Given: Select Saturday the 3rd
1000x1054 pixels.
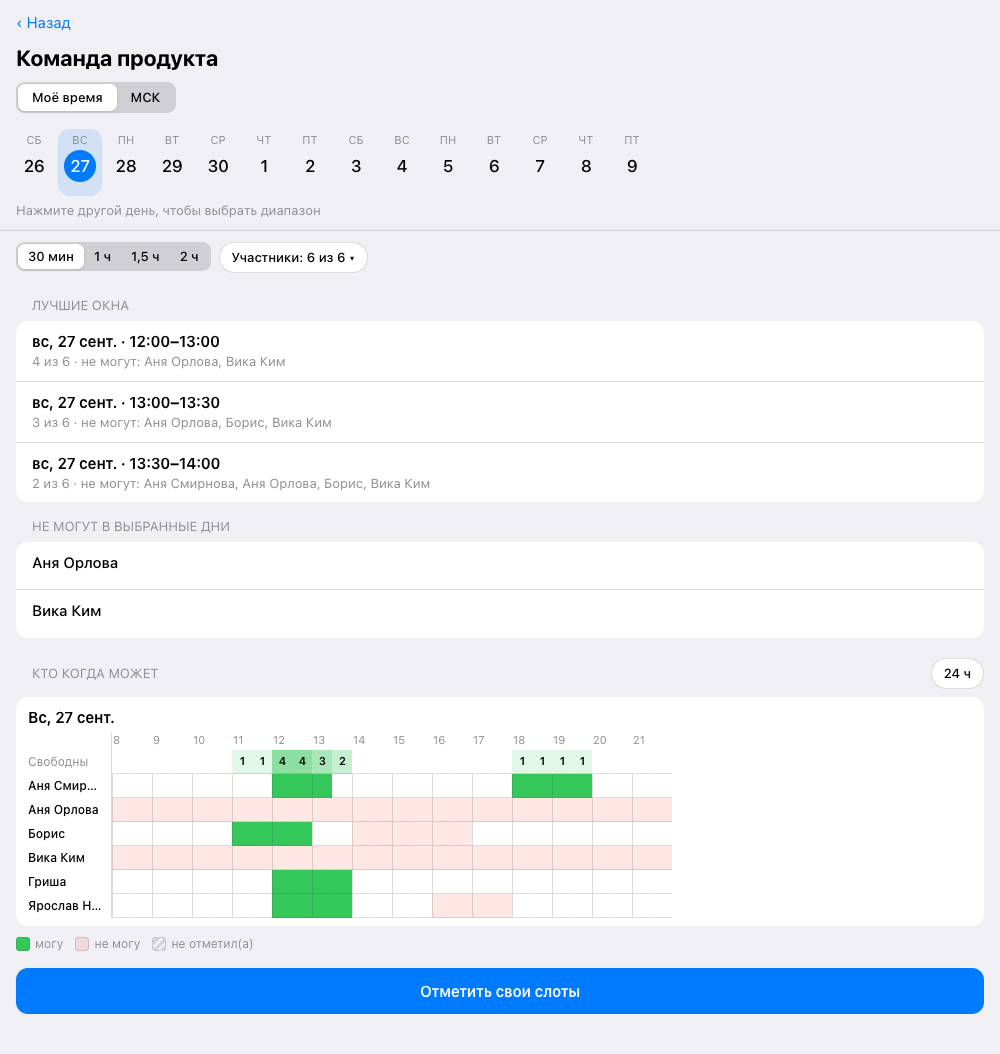Looking at the screenshot, I should pos(356,161).
